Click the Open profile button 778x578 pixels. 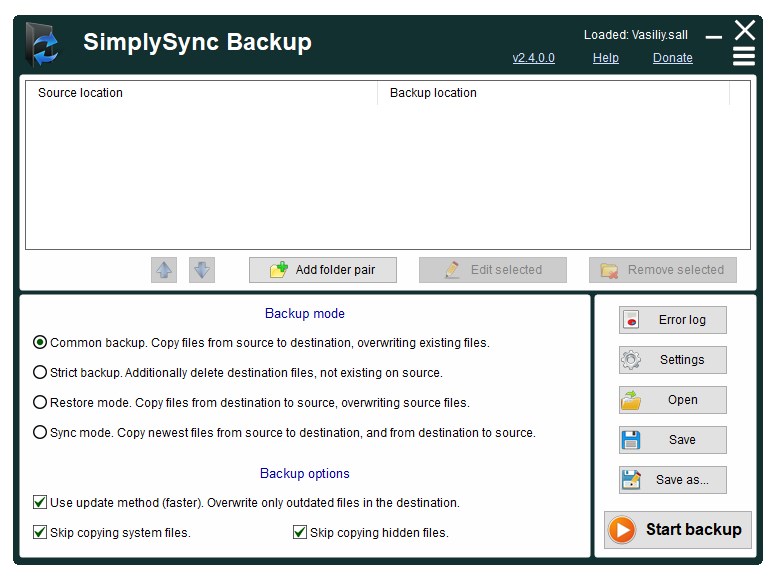[x=673, y=400]
